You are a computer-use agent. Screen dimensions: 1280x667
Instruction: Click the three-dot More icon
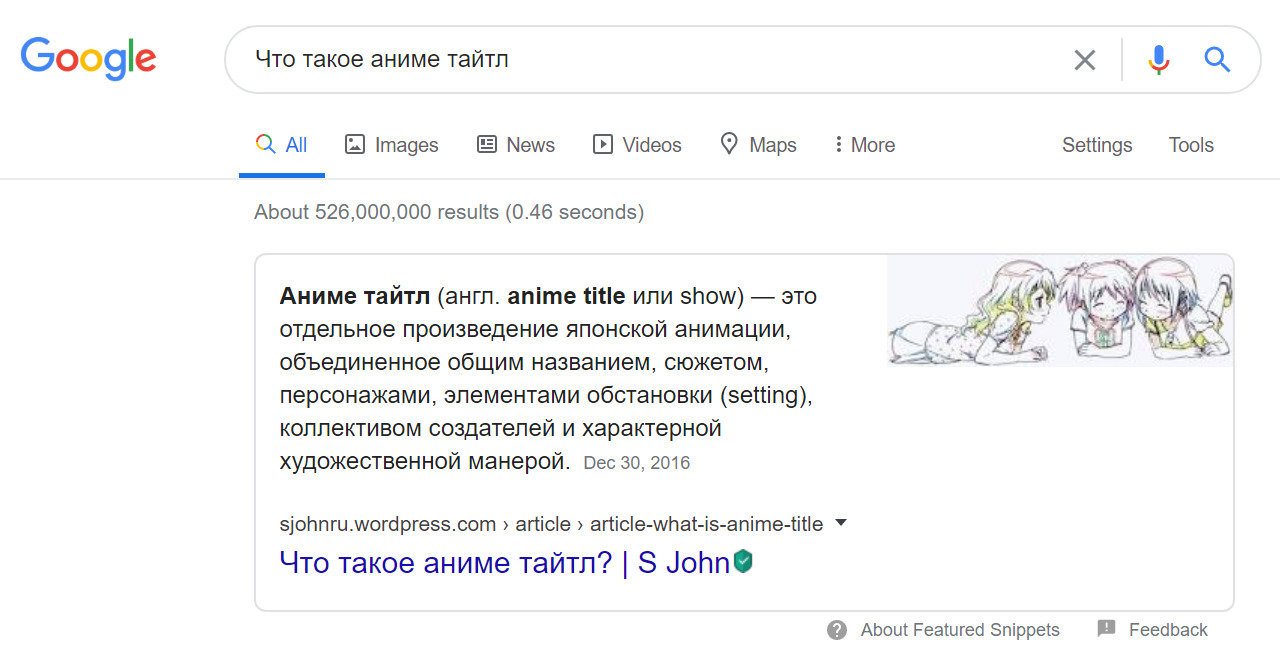(838, 145)
